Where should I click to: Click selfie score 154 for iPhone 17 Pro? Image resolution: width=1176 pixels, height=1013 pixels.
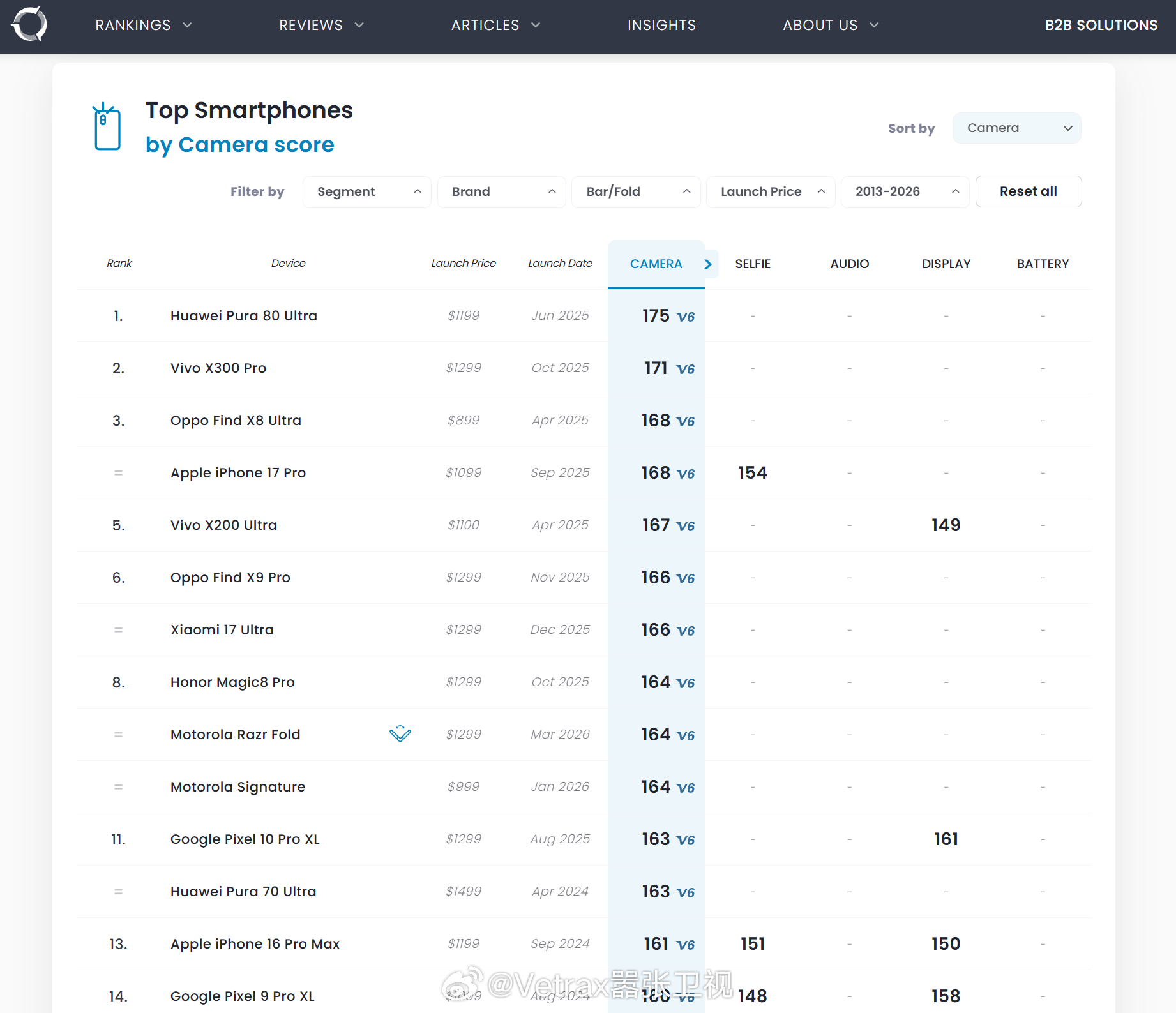[753, 472]
